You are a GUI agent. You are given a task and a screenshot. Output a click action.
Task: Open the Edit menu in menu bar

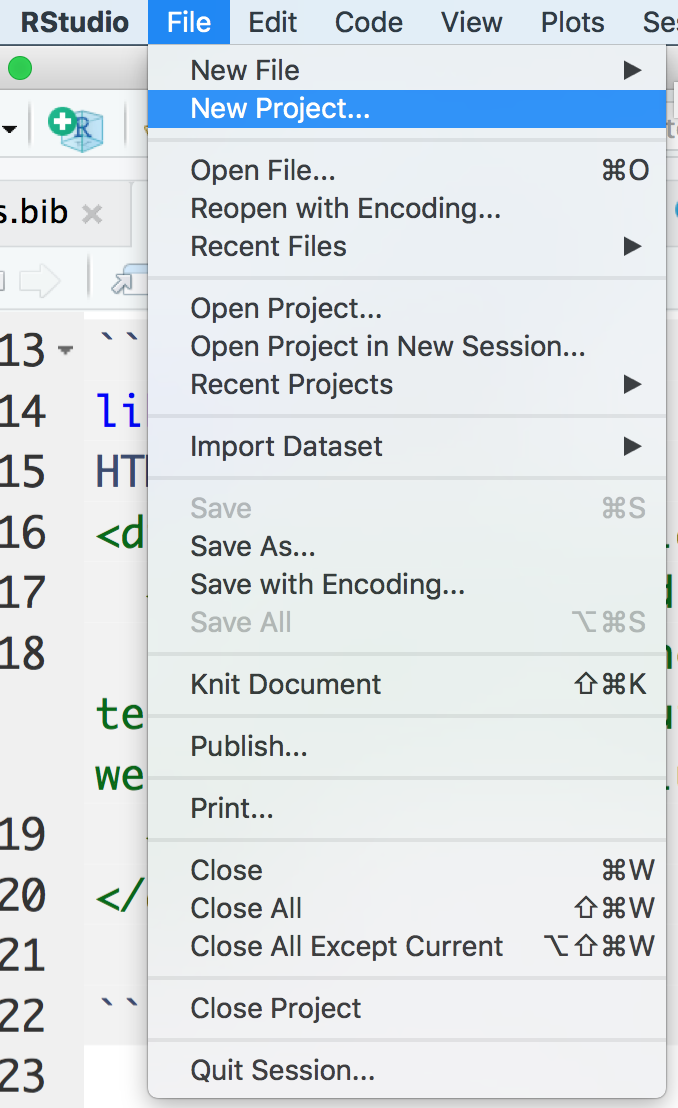(x=272, y=21)
